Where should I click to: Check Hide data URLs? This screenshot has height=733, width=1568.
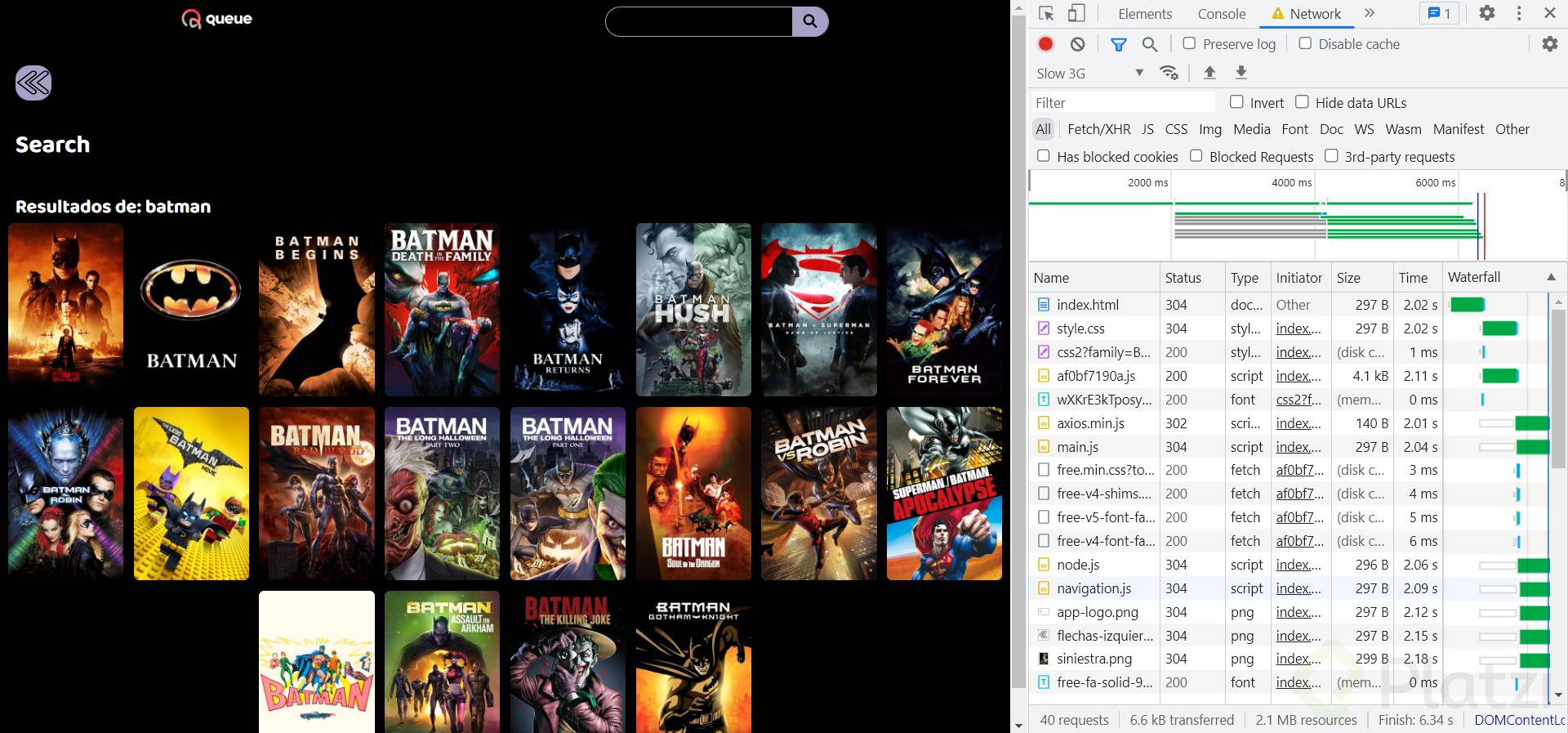1302,102
